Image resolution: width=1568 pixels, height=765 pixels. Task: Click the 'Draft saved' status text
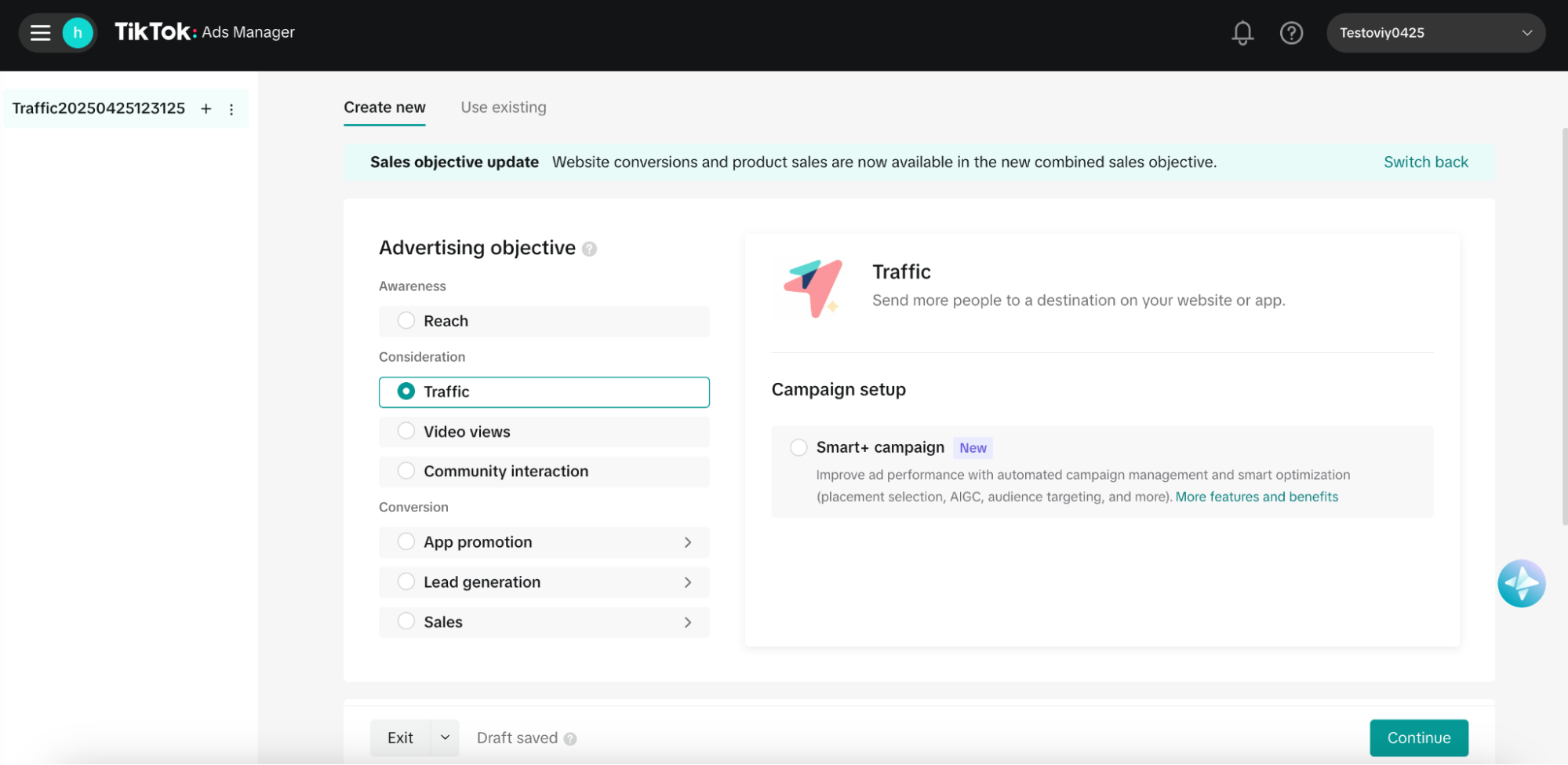(x=517, y=738)
